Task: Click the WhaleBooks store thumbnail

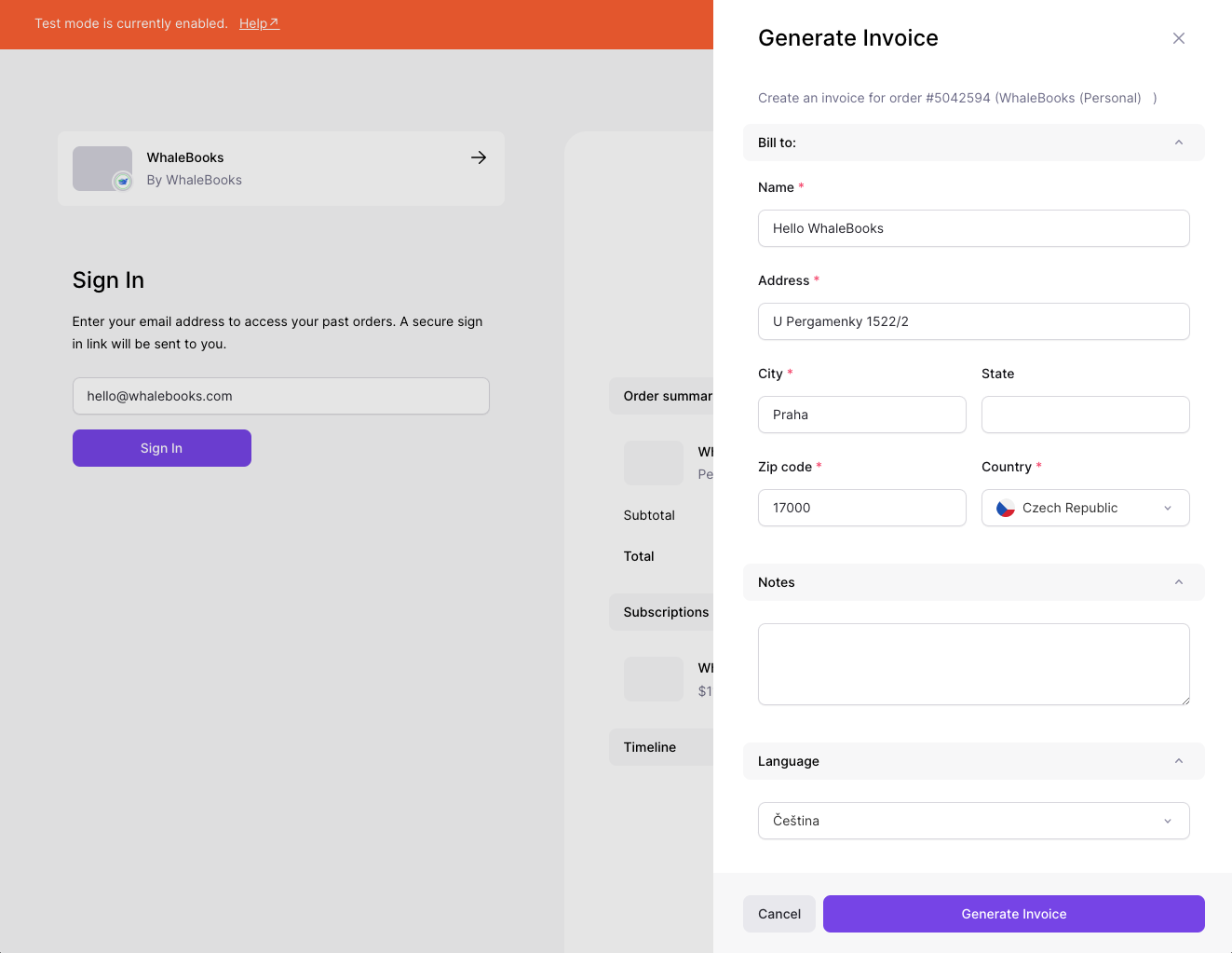Action: point(102,169)
